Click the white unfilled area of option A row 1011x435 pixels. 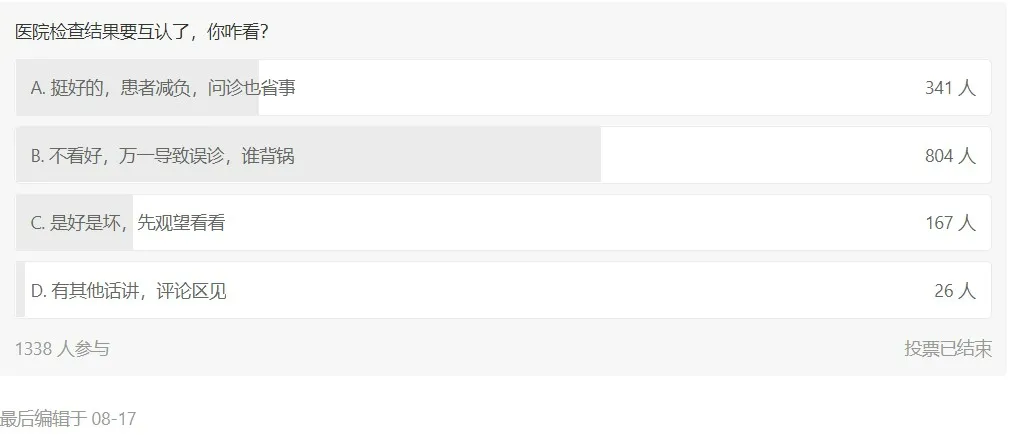(x=600, y=88)
